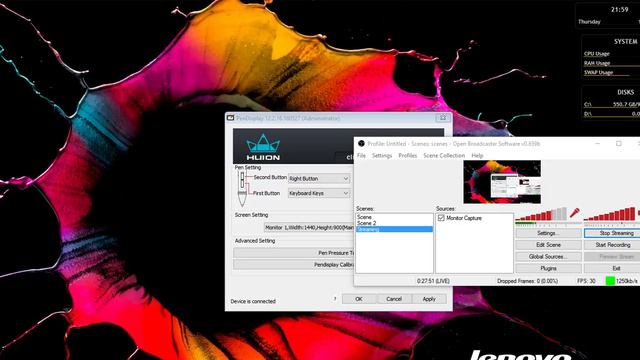
Task: Click the FPS: 30 status text
Action: [x=586, y=281]
